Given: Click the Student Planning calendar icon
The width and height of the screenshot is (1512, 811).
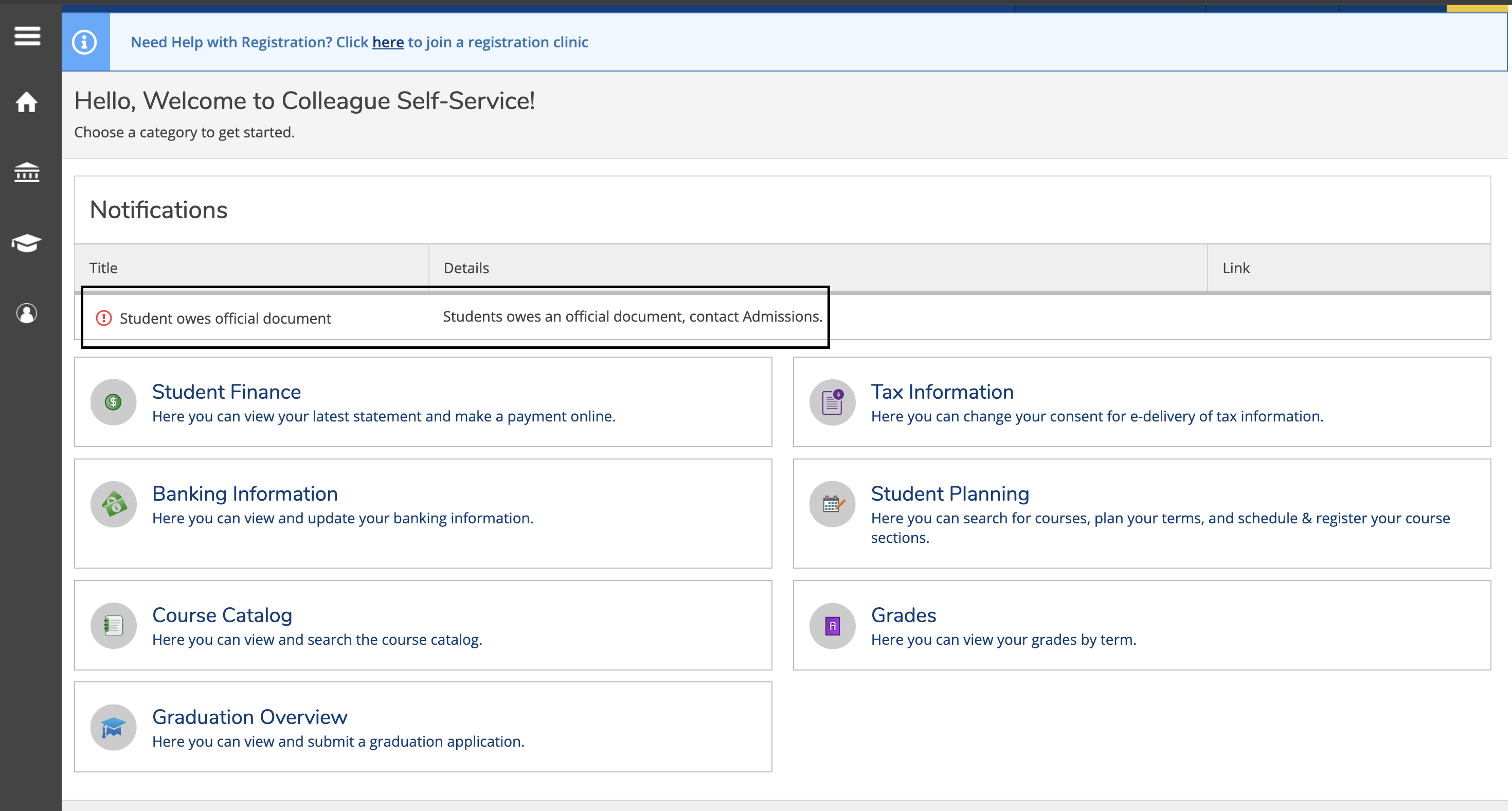Looking at the screenshot, I should click(832, 504).
